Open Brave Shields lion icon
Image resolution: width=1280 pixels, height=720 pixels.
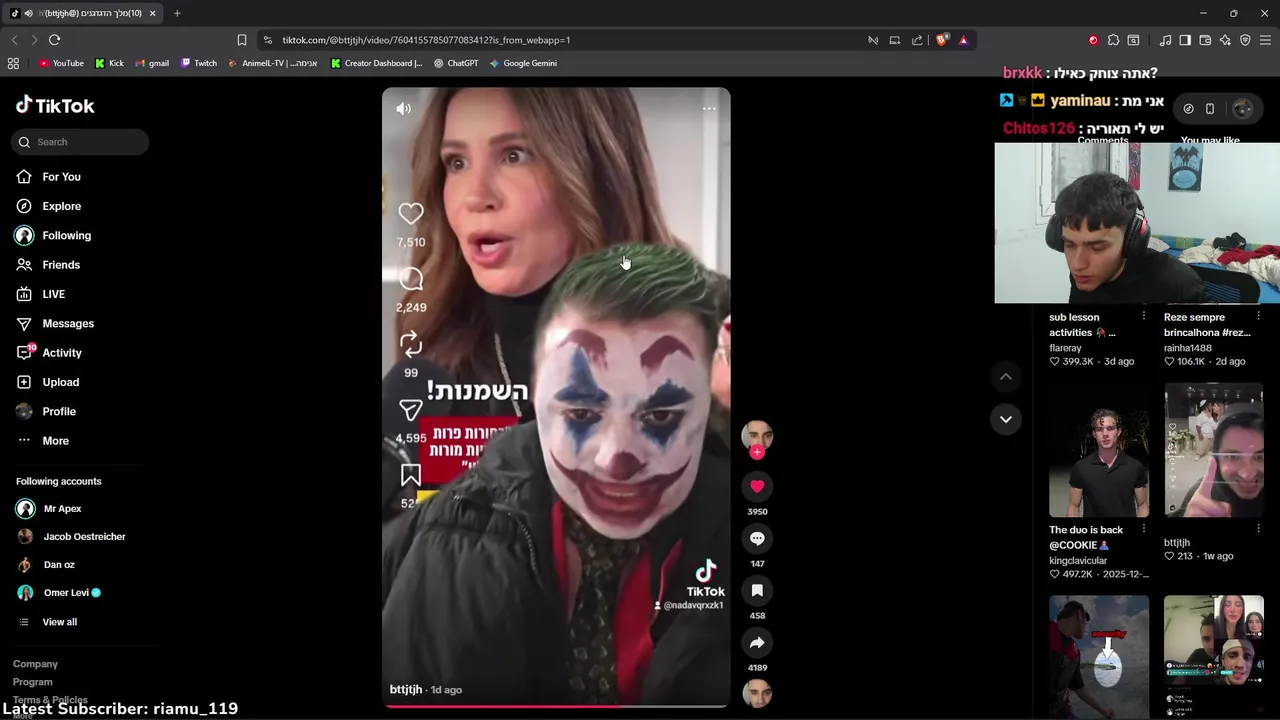point(942,40)
